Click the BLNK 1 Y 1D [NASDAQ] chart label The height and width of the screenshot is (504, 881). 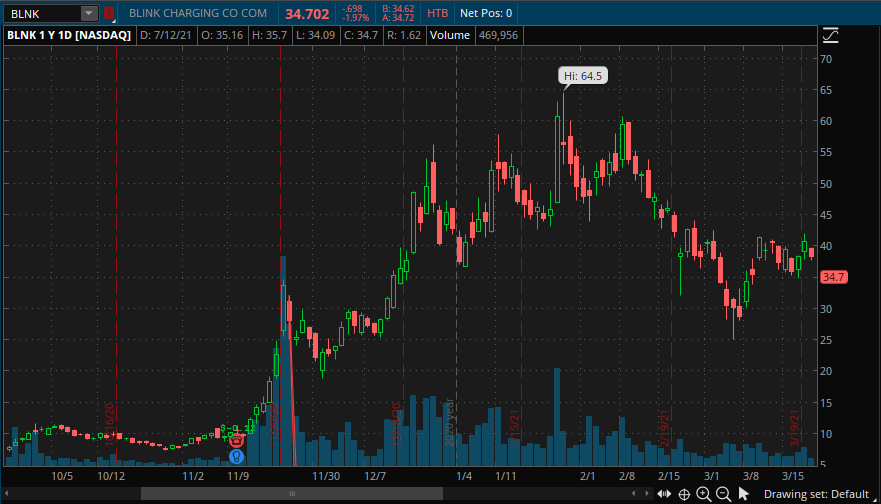coord(69,35)
